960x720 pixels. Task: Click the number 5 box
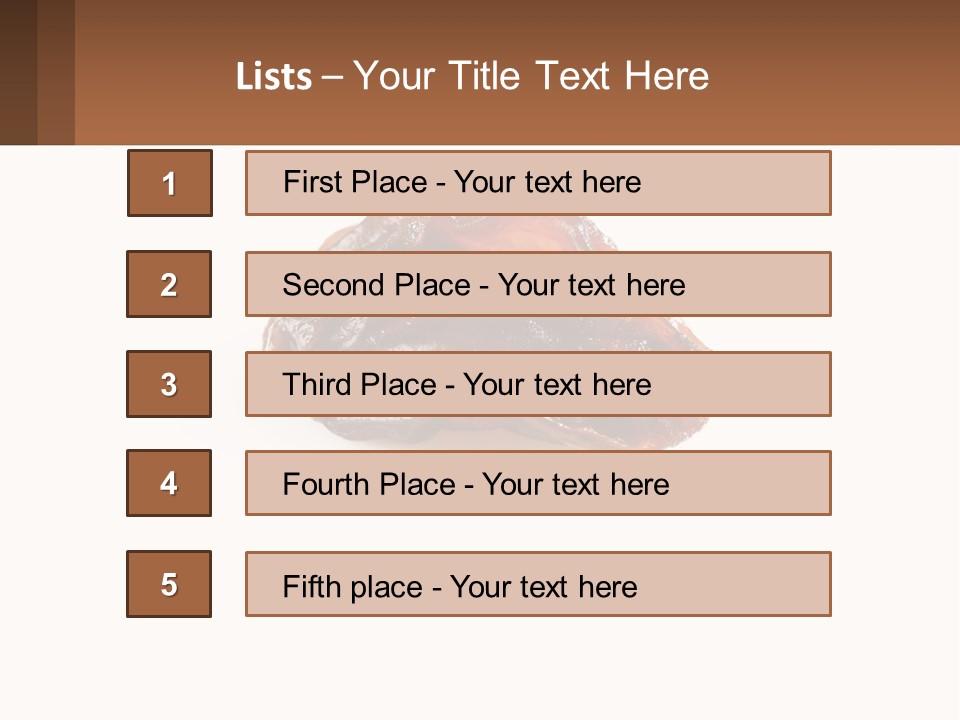(169, 584)
